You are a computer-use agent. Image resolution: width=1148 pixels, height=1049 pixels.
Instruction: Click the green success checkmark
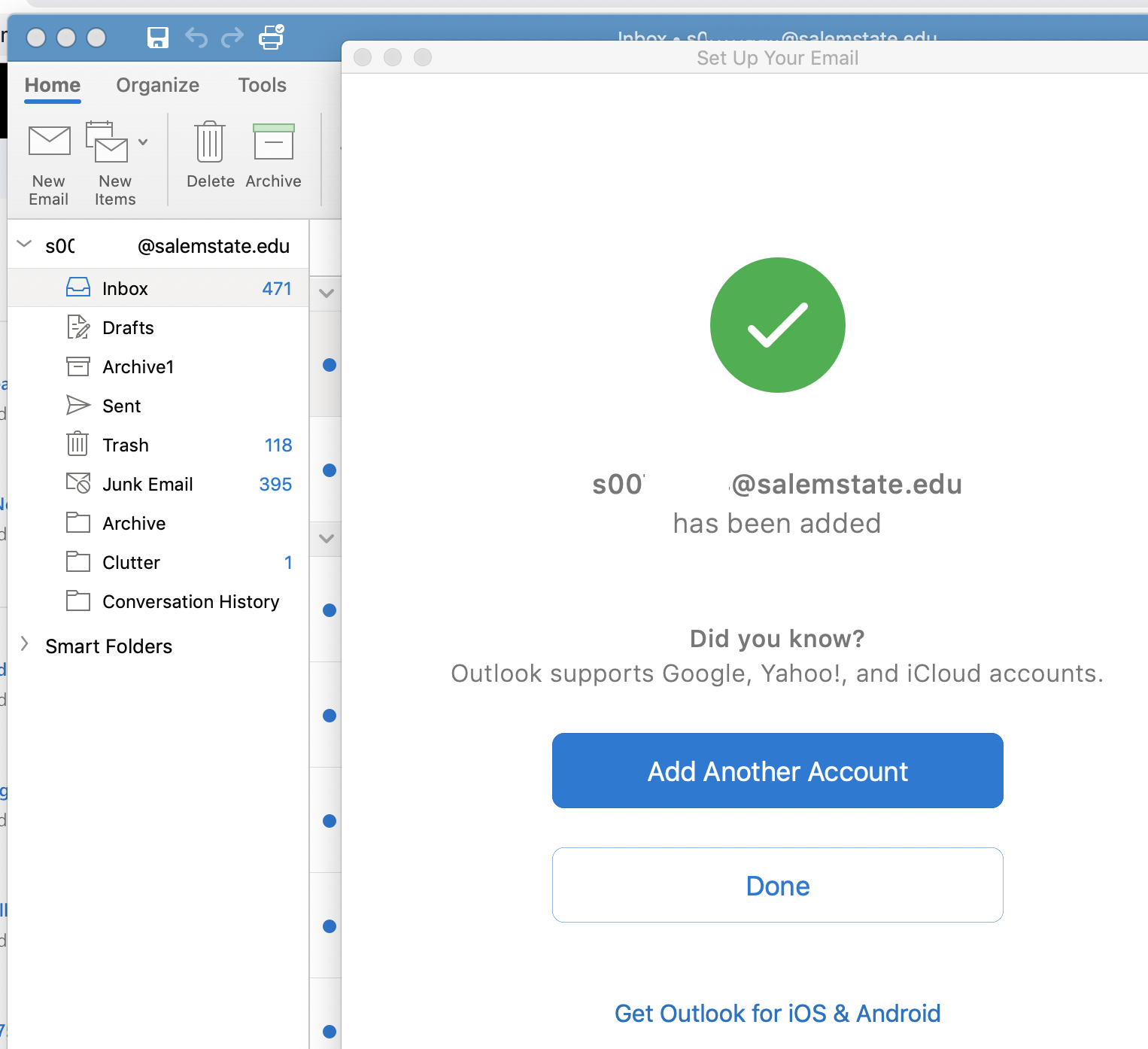click(778, 325)
